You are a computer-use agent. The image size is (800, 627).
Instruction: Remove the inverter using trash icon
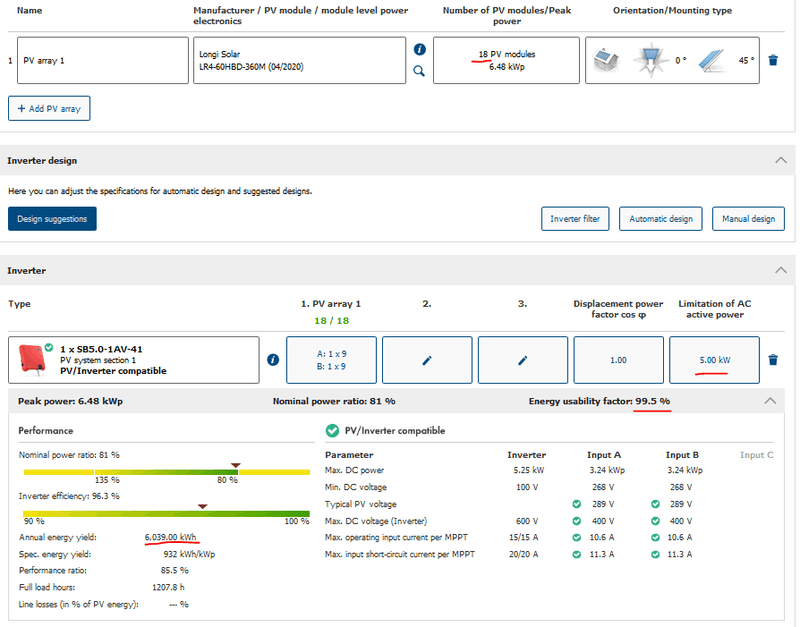coord(773,360)
